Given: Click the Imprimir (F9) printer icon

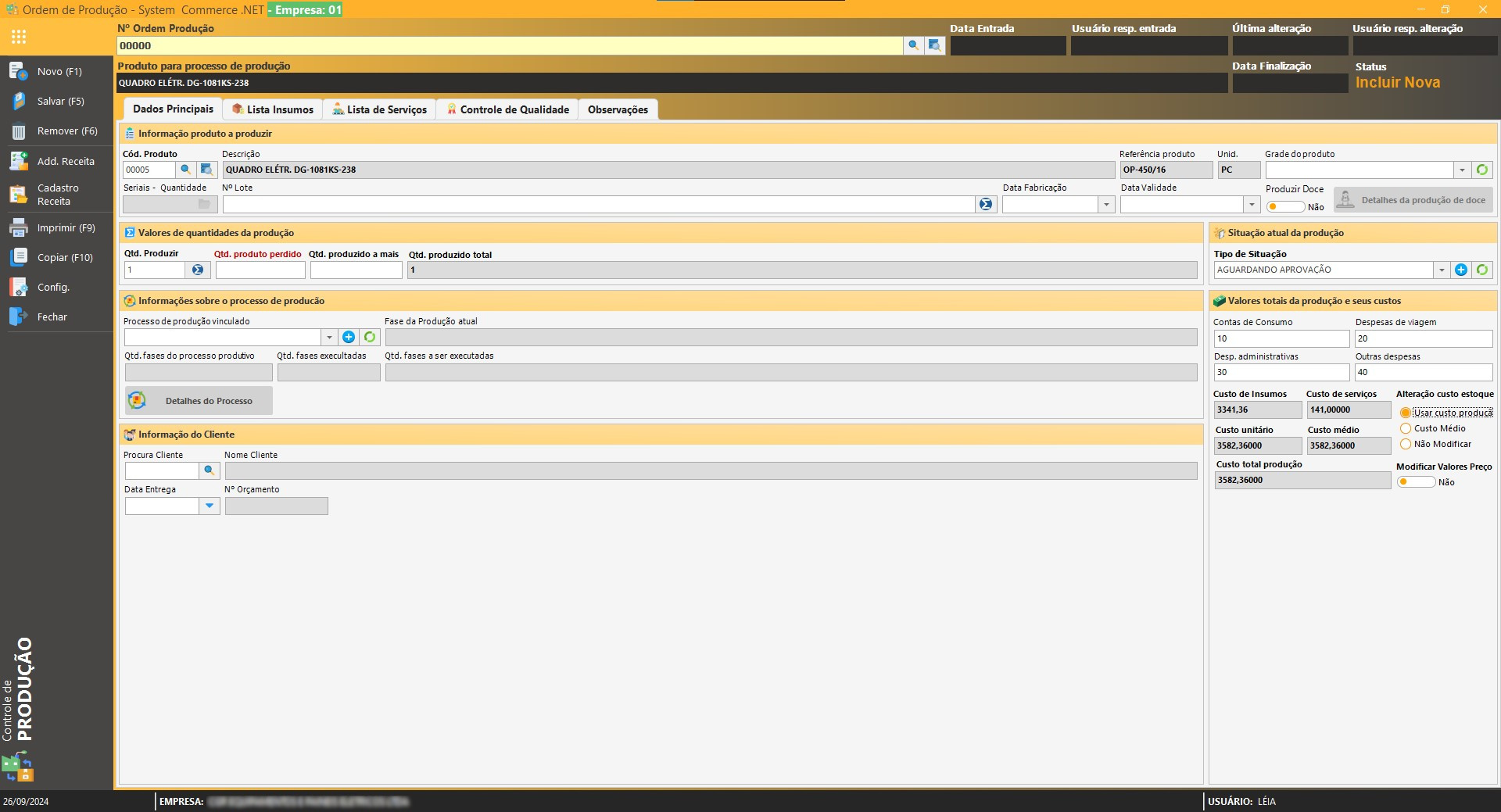Looking at the screenshot, I should tap(19, 227).
